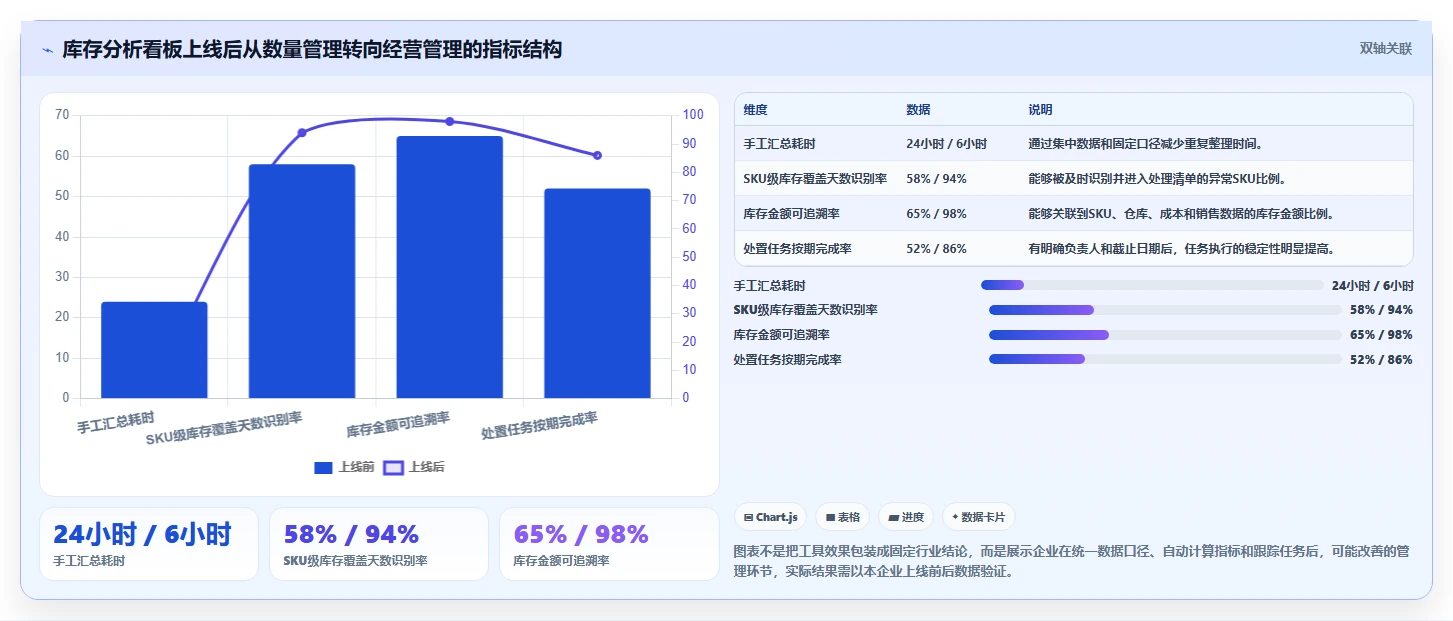Click the 手工汇总耗时 progress bar

(x=1152, y=285)
